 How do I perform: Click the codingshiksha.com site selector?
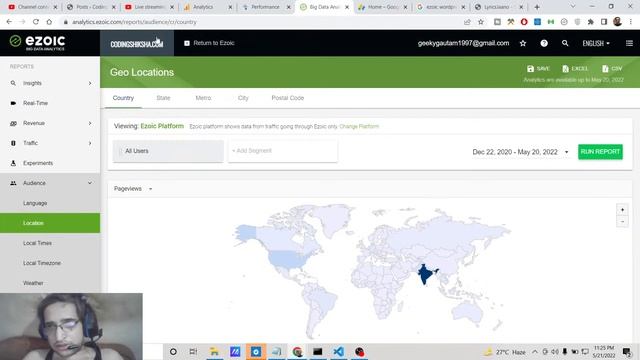point(137,43)
